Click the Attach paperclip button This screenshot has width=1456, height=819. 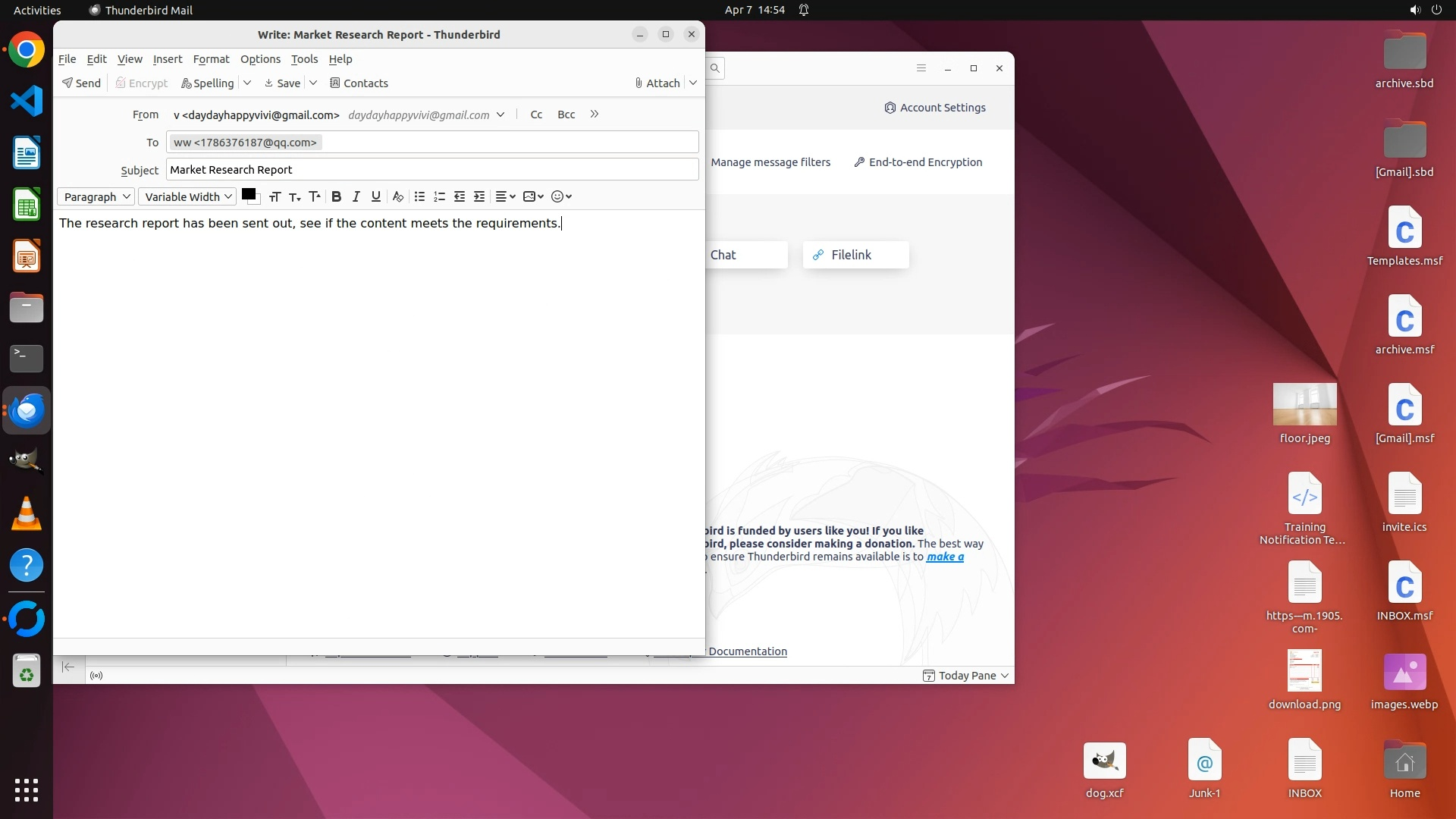coord(657,83)
